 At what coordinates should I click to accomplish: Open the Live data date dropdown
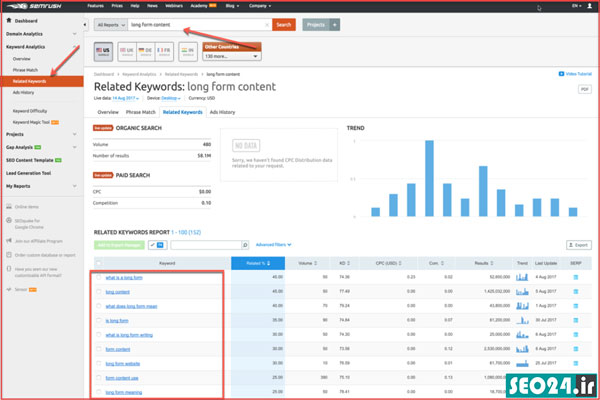126,98
